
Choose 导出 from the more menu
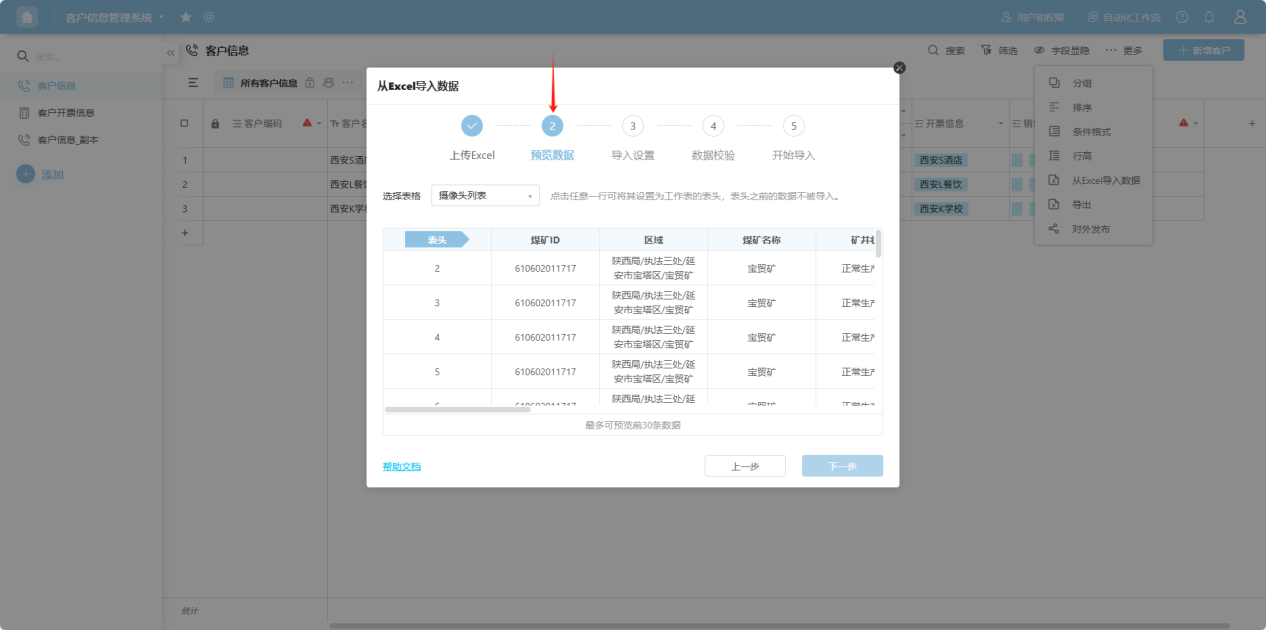pos(1082,204)
